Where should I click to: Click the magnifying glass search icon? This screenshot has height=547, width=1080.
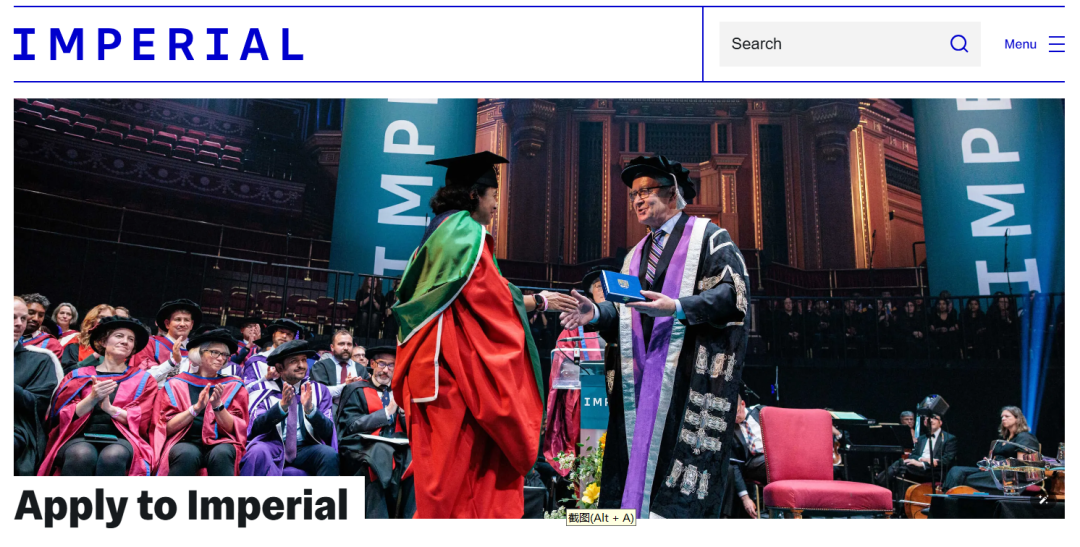point(959,44)
